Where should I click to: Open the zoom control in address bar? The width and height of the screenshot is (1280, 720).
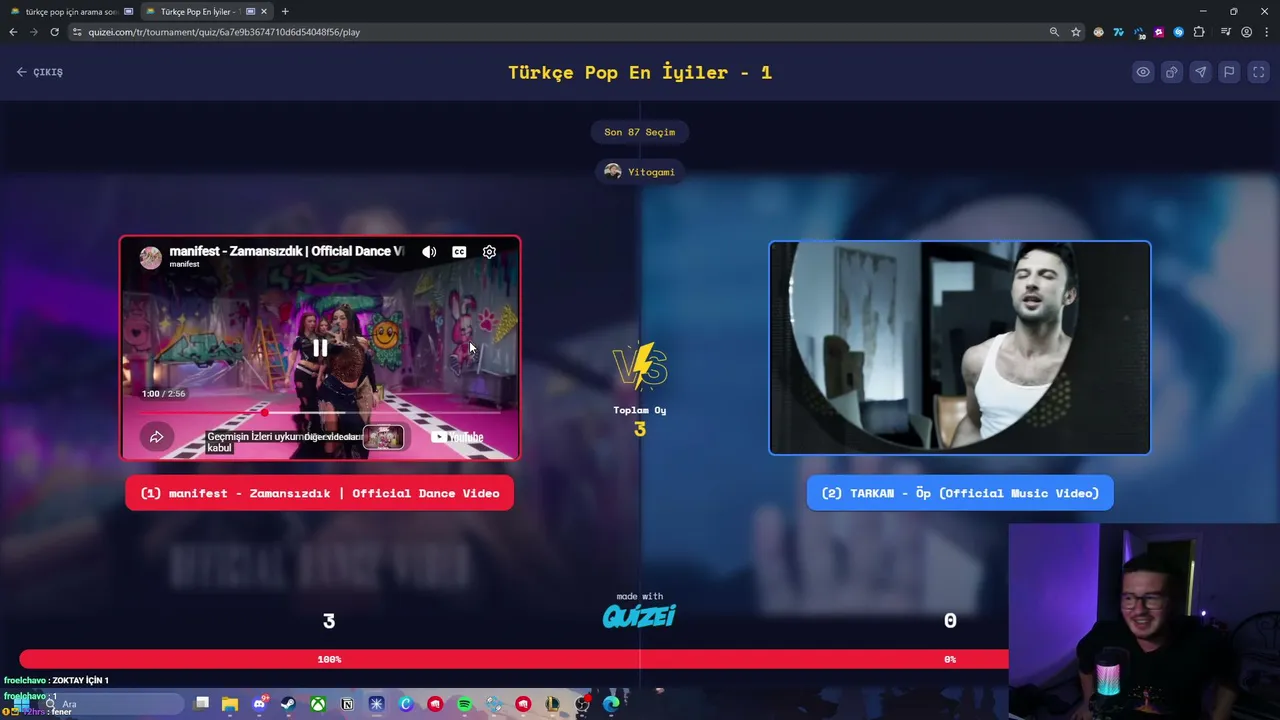(x=1054, y=32)
